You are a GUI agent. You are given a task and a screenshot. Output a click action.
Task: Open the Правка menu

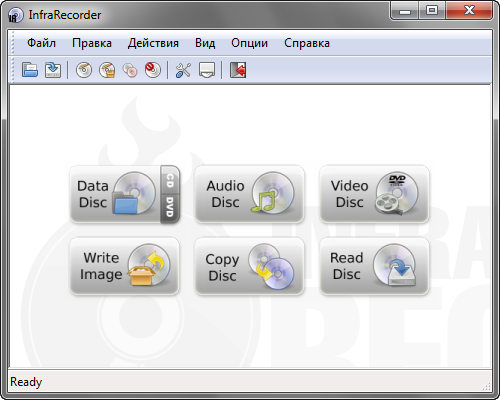tap(92, 43)
